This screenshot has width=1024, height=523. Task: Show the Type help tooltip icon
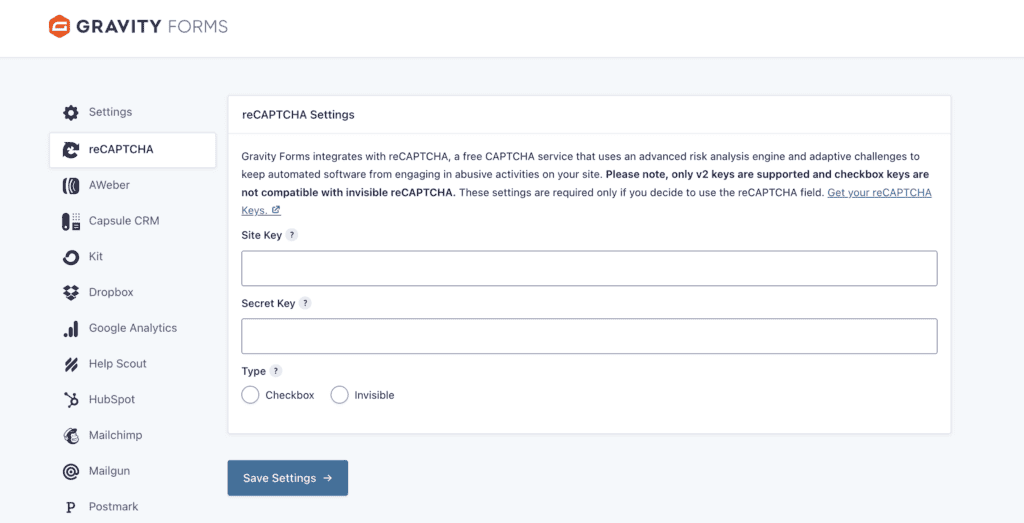tap(276, 371)
